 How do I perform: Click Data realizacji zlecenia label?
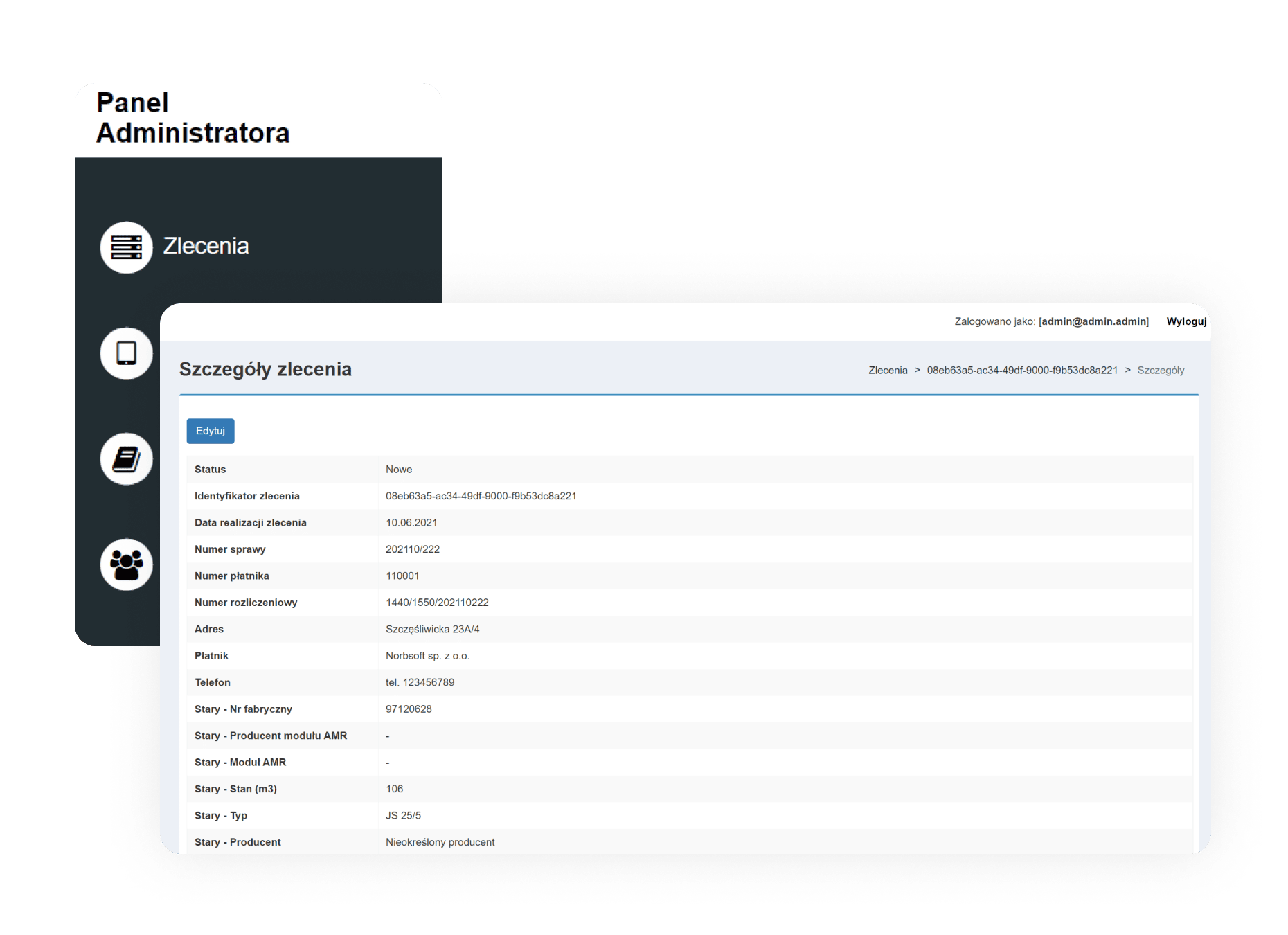[251, 523]
